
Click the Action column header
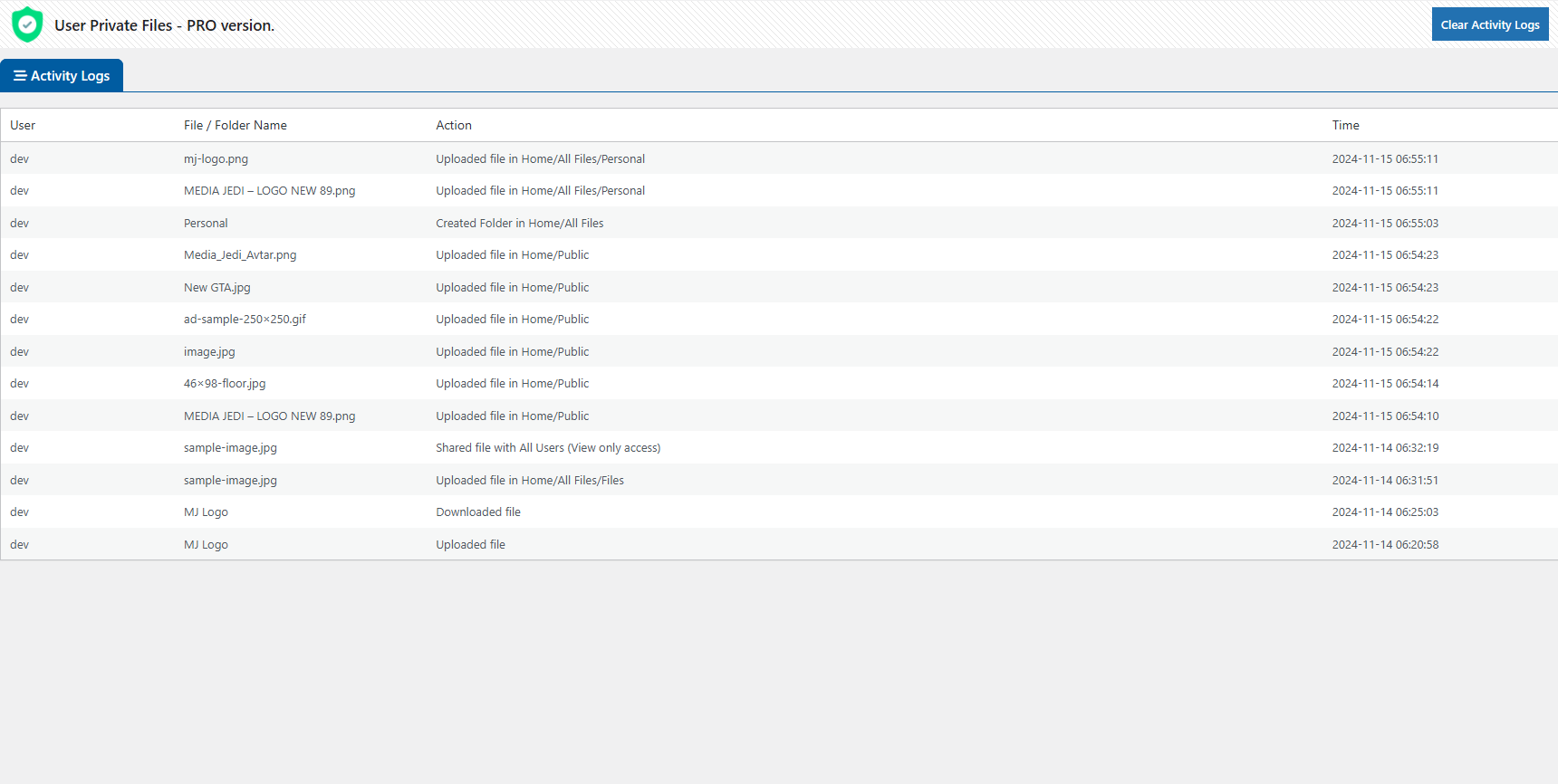coord(453,126)
